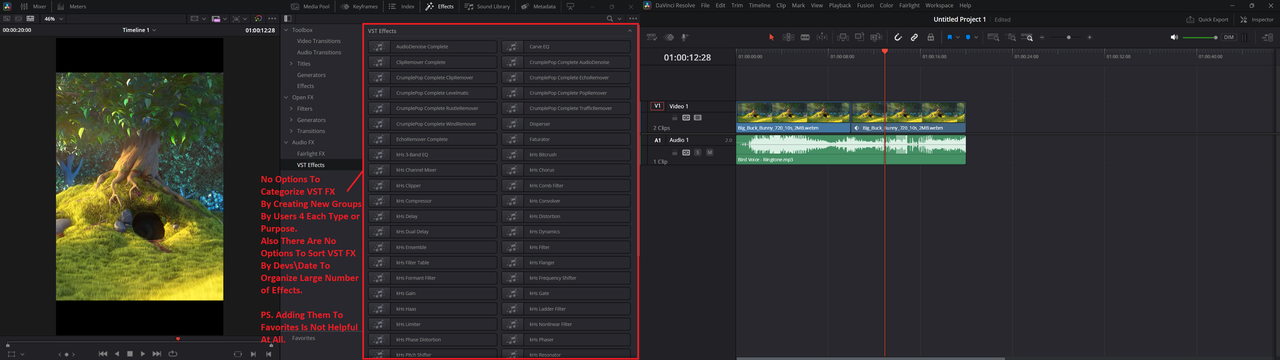Collapse the Toolbox tree group
1280x360 pixels.
point(286,30)
